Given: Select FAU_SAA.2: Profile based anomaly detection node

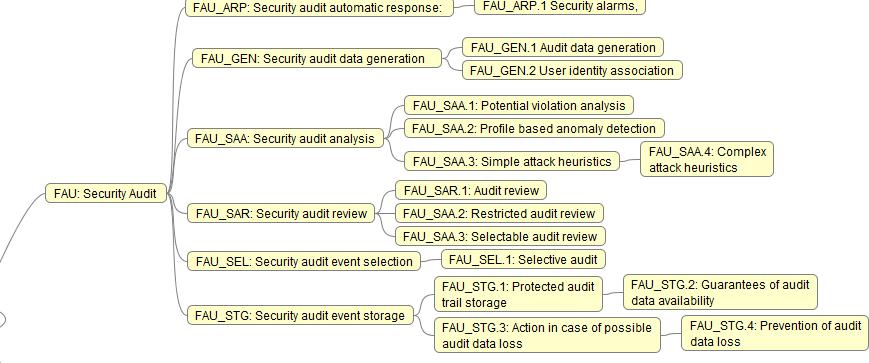Looking at the screenshot, I should pyautogui.click(x=534, y=129).
